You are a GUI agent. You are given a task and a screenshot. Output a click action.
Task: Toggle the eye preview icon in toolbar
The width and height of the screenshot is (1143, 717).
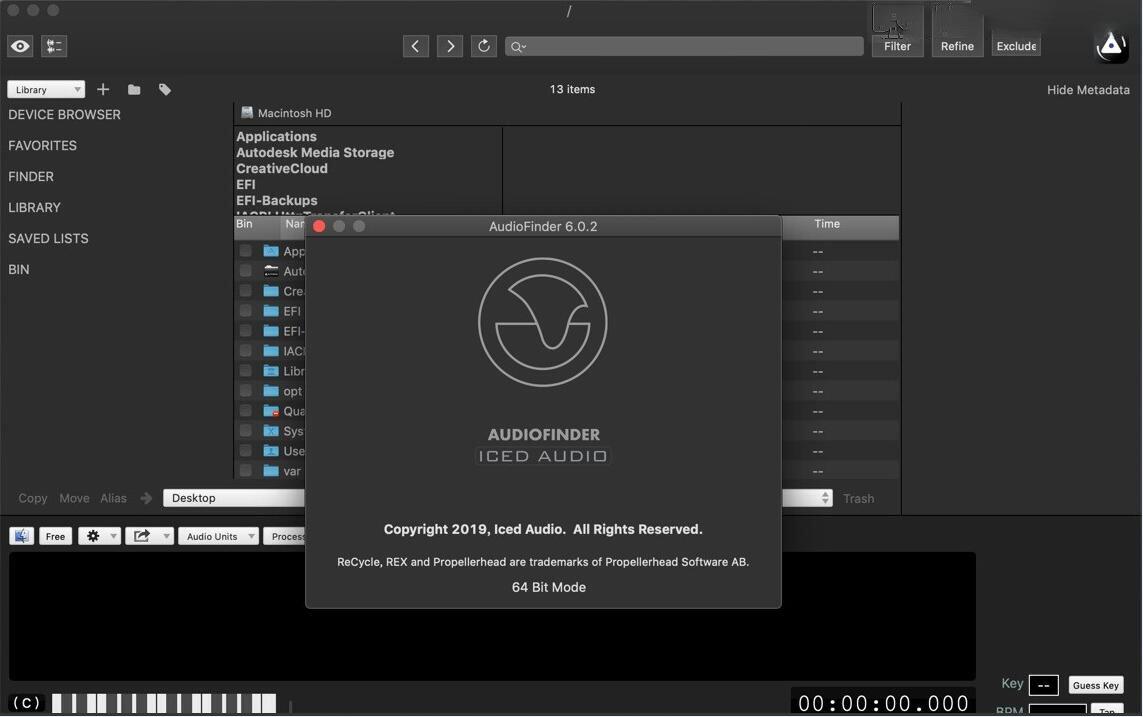coord(20,46)
